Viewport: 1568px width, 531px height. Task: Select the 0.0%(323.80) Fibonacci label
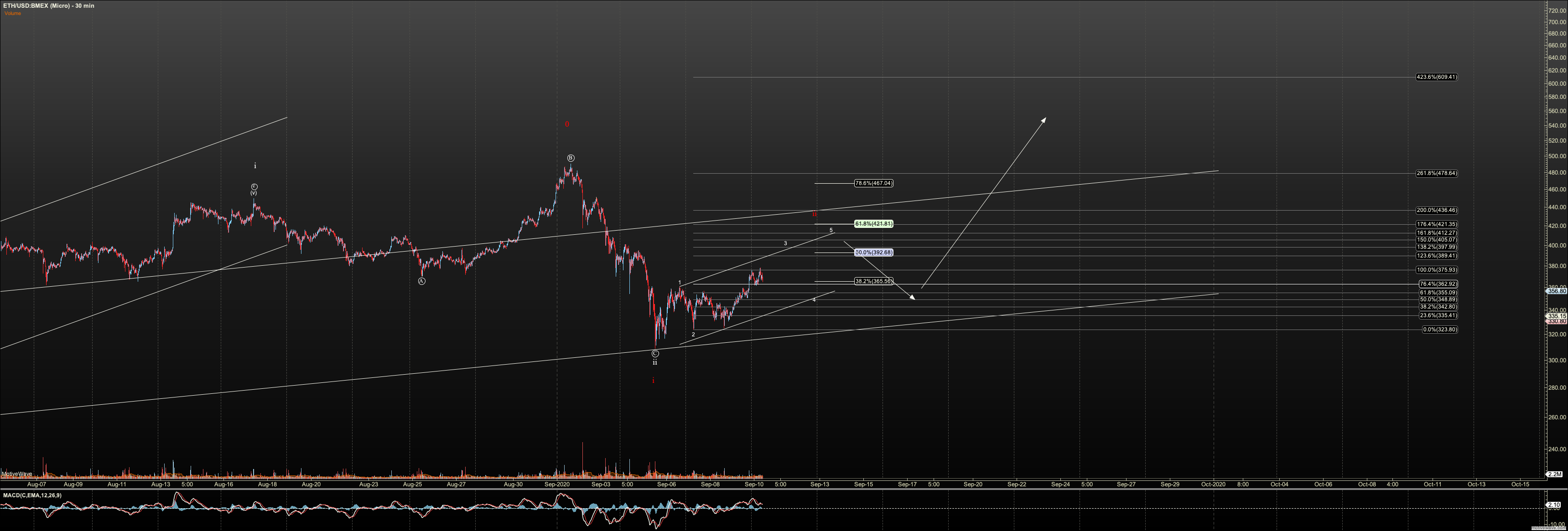[x=1439, y=330]
